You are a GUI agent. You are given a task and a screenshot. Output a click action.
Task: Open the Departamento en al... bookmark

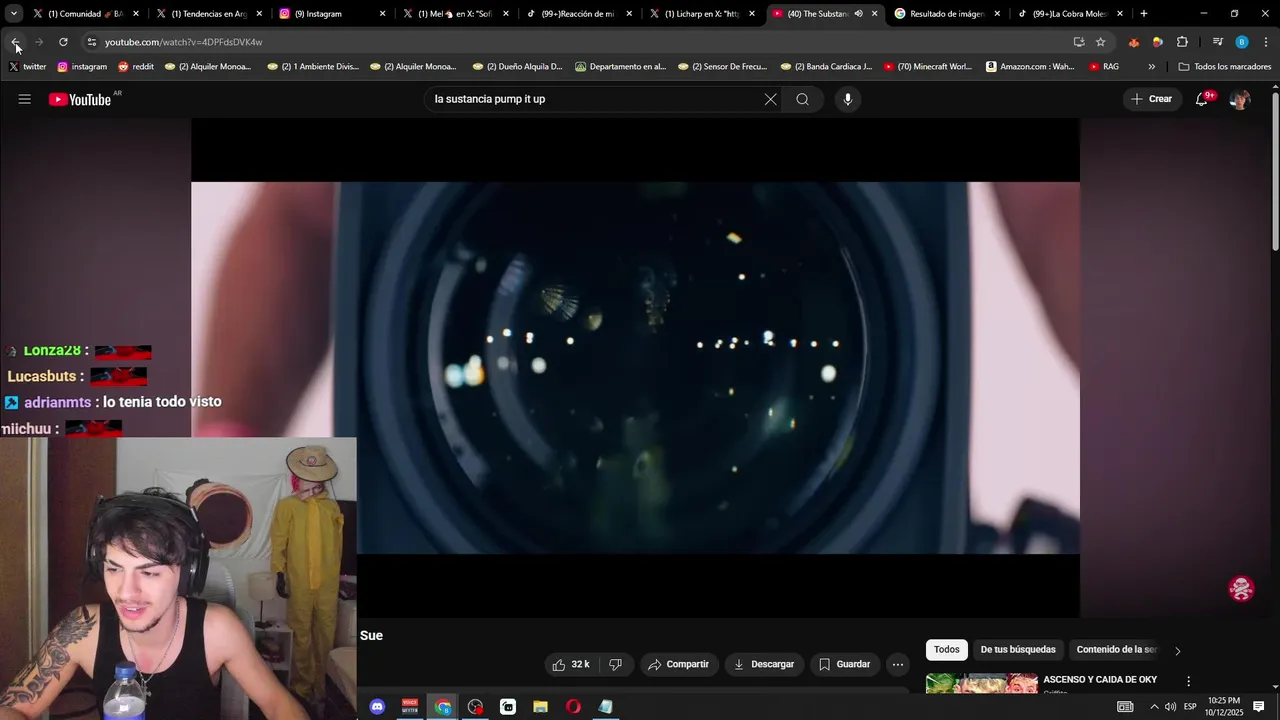pyautogui.click(x=621, y=67)
